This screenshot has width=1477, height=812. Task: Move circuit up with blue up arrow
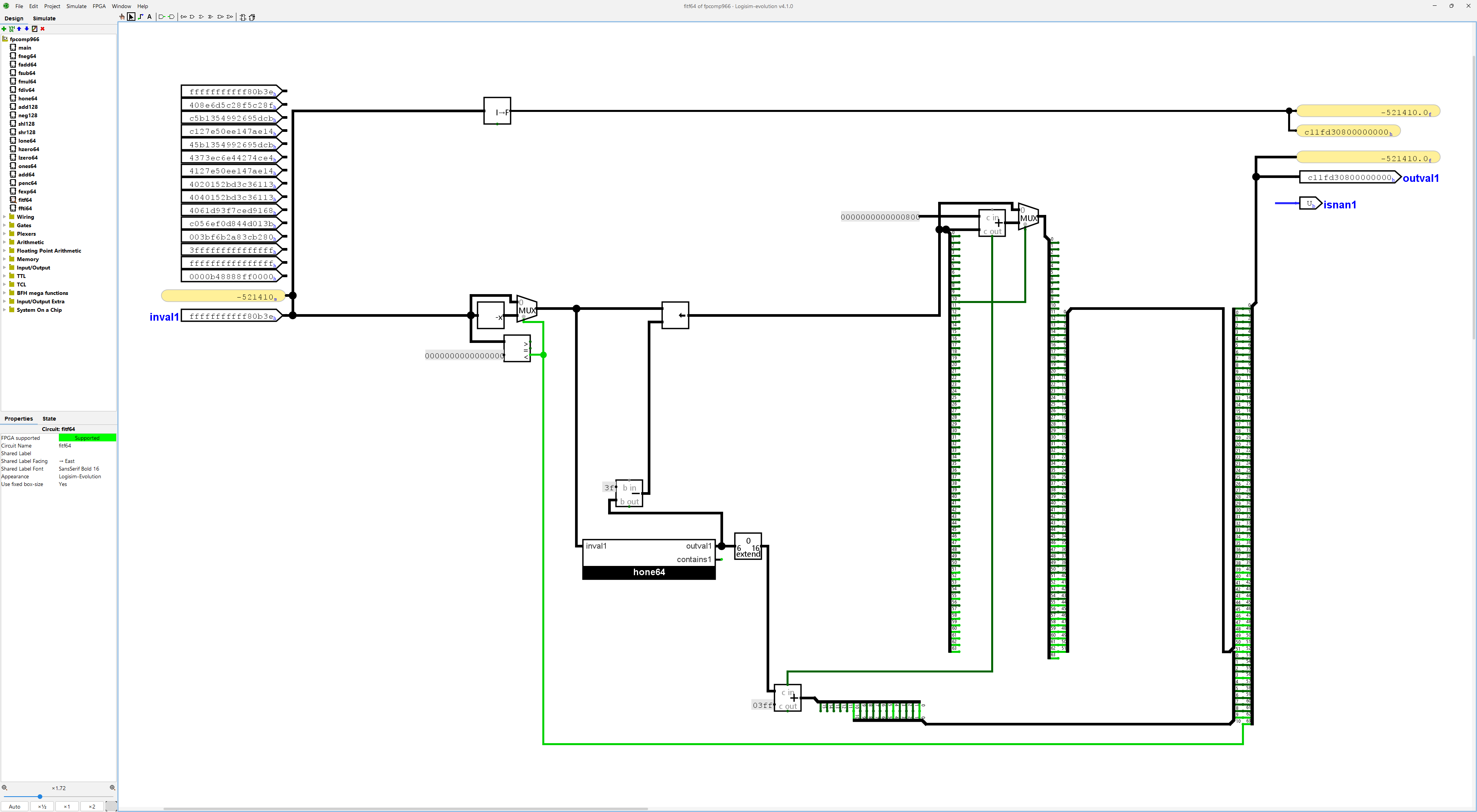pos(19,29)
